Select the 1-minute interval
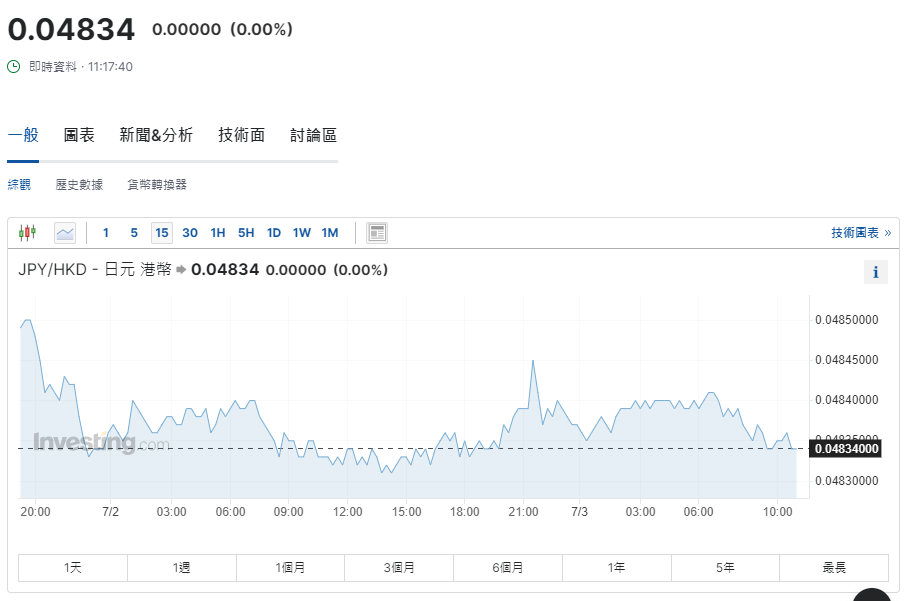 [106, 233]
